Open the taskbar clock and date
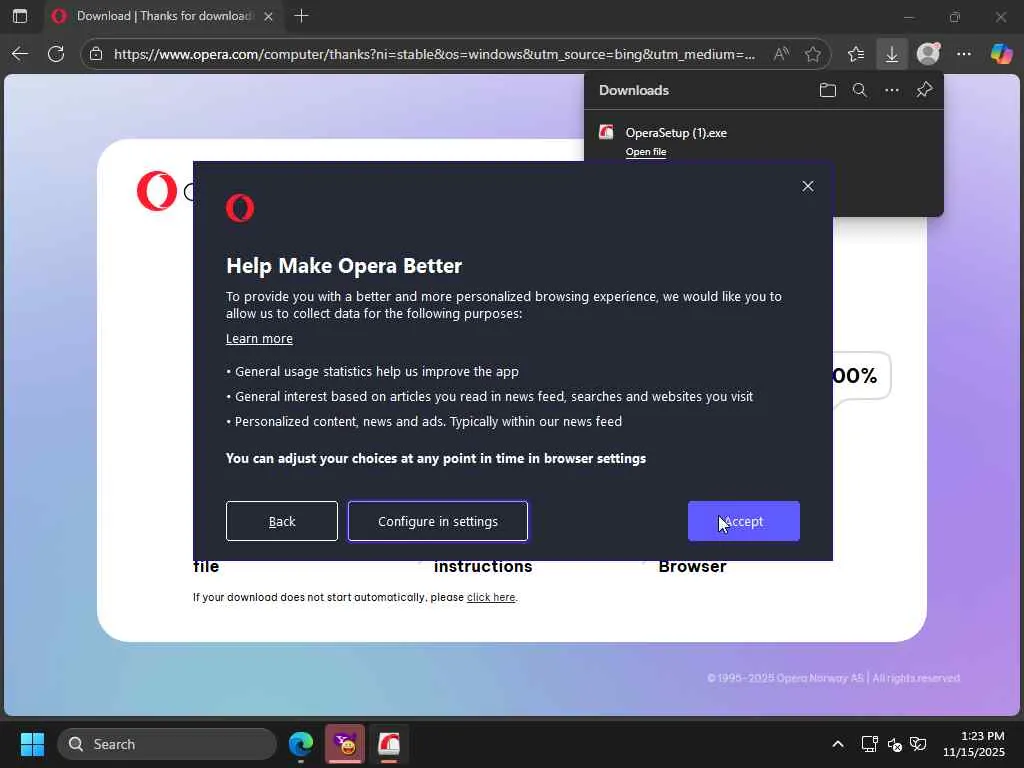Image resolution: width=1024 pixels, height=768 pixels. tap(973, 744)
